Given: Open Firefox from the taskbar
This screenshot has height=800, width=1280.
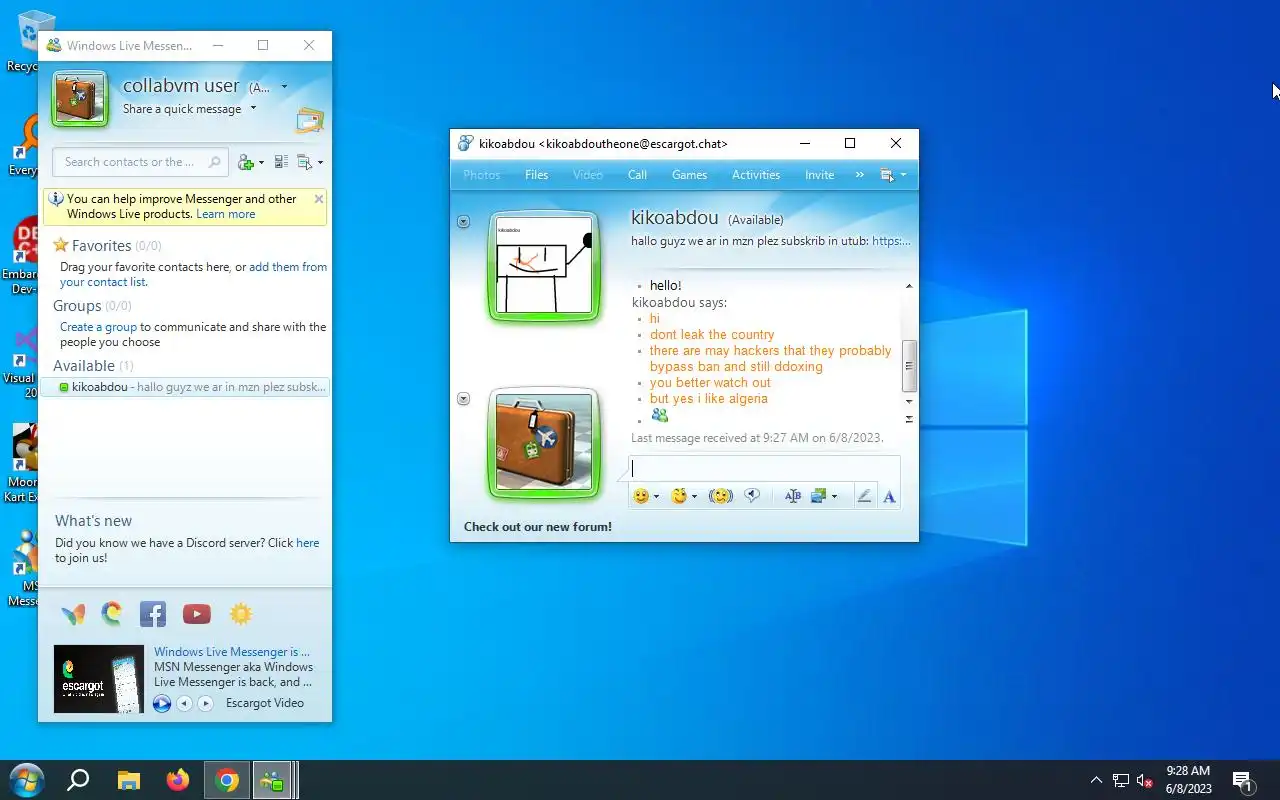Looking at the screenshot, I should pyautogui.click(x=178, y=780).
